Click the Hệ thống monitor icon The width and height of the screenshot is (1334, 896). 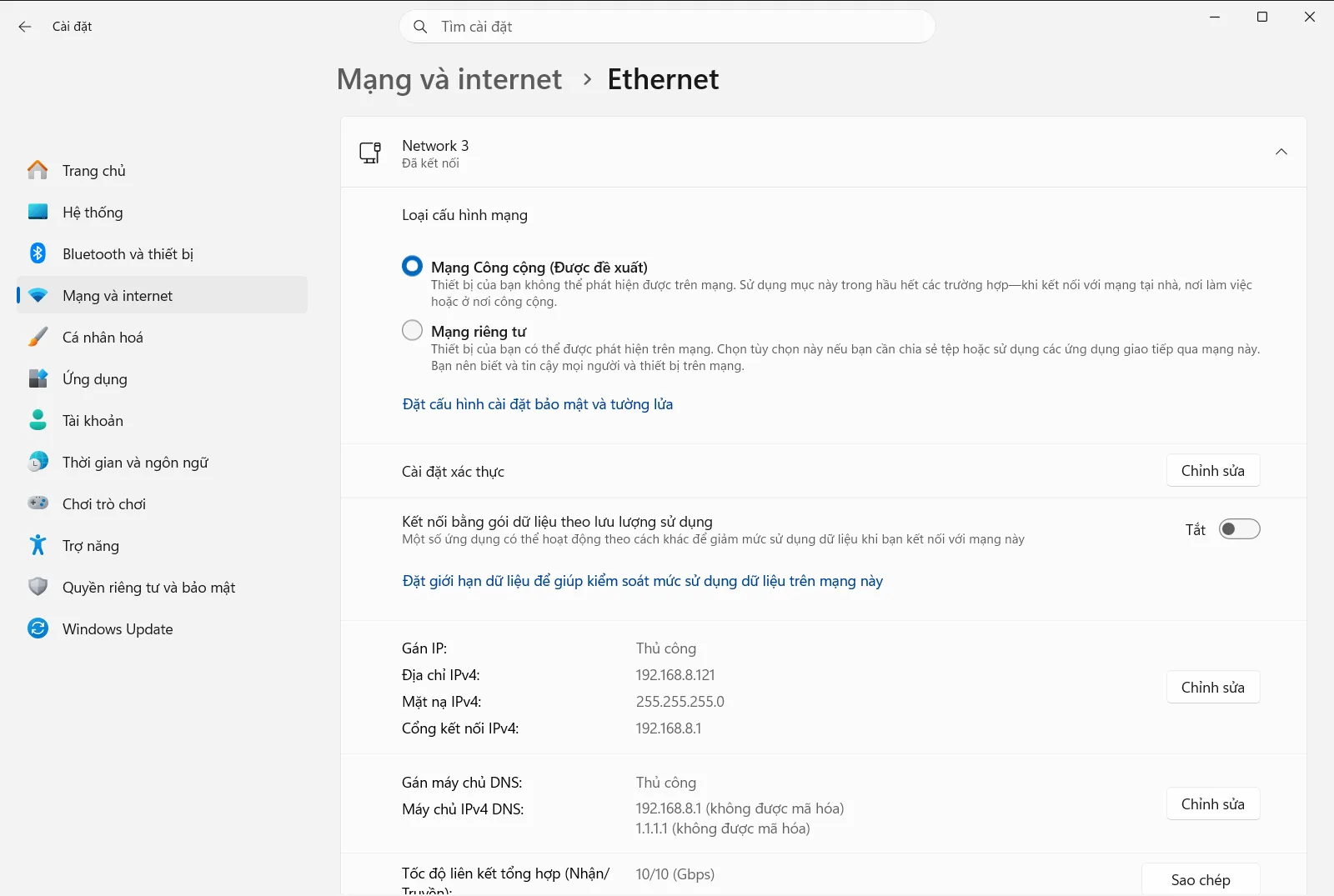point(38,212)
